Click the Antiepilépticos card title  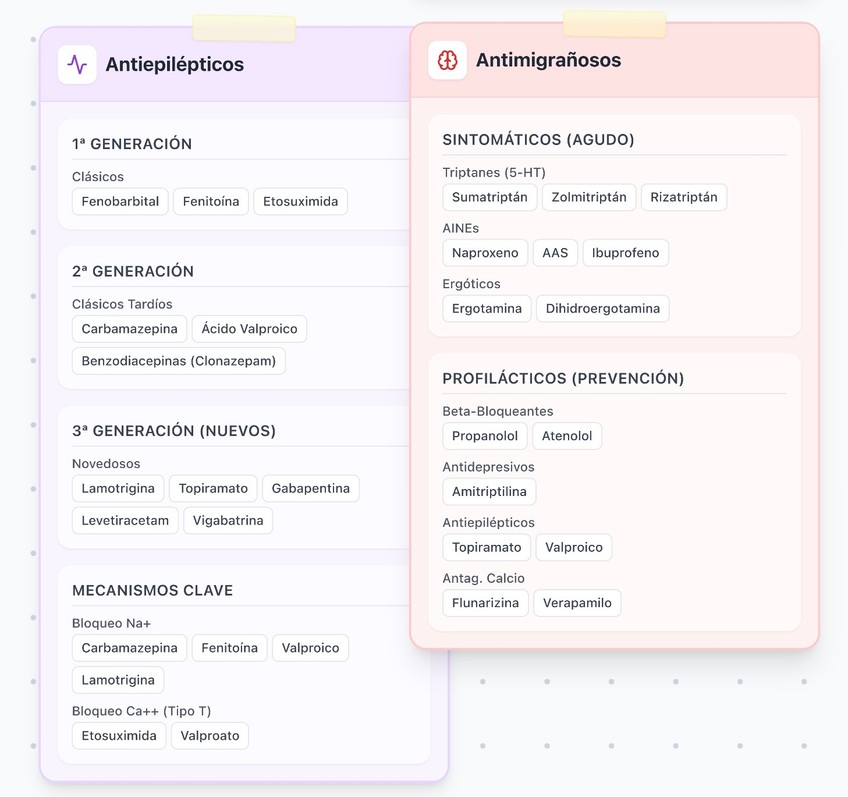175,64
